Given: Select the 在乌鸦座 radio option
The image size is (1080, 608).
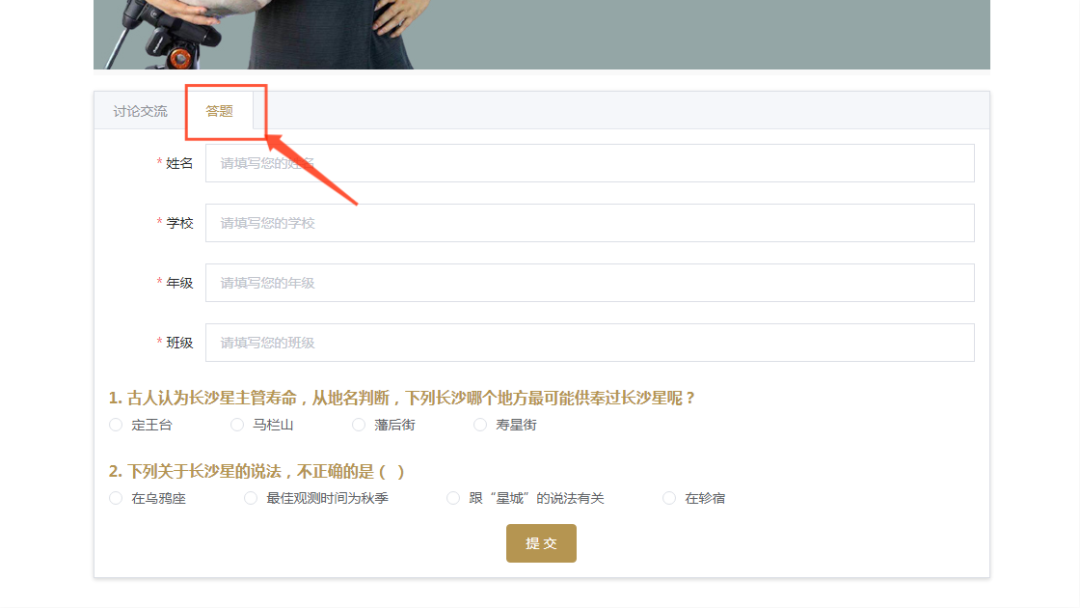Looking at the screenshot, I should (x=116, y=498).
